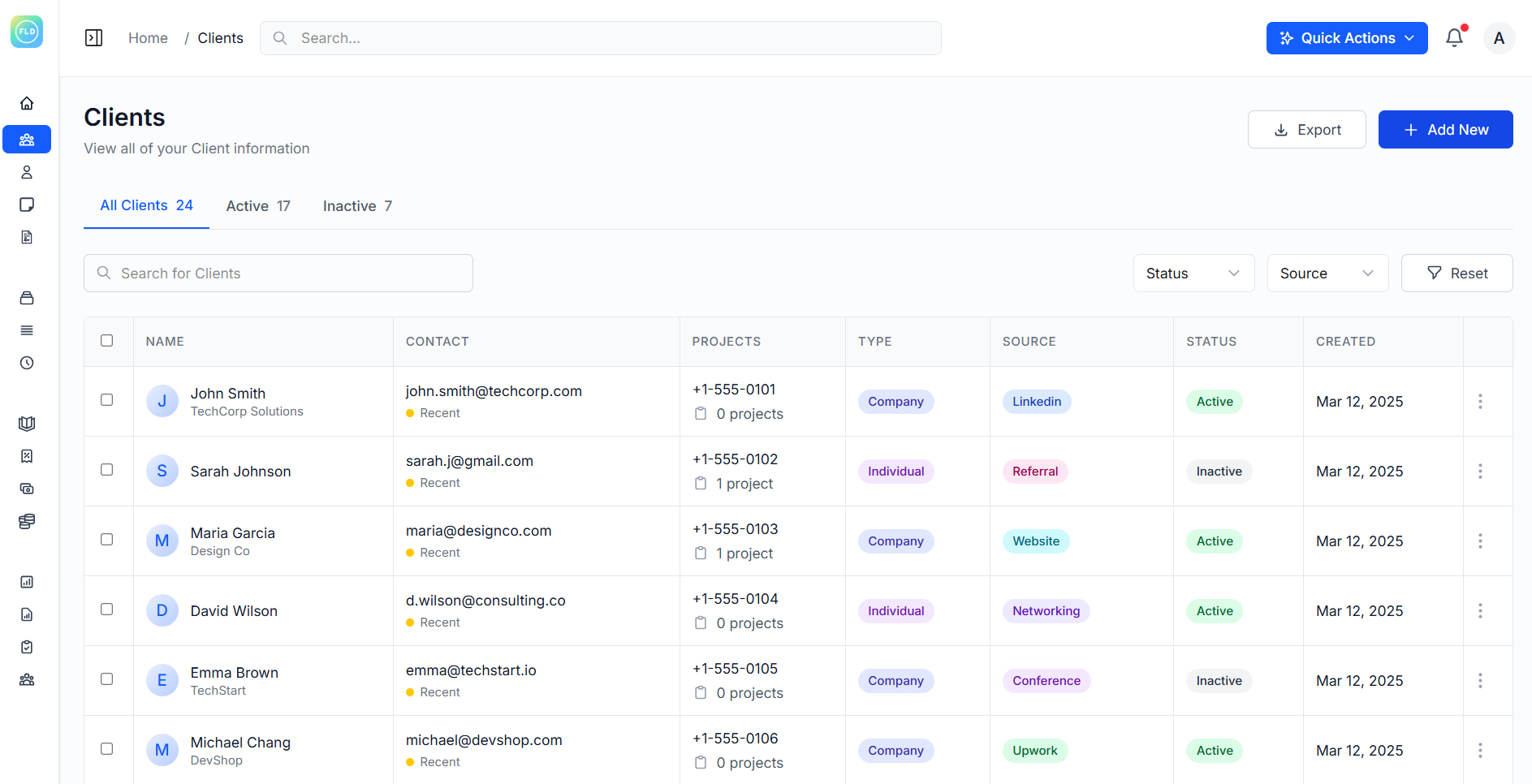Click Sarah Johnson's Inactive status badge
1532x784 pixels.
1219,472
